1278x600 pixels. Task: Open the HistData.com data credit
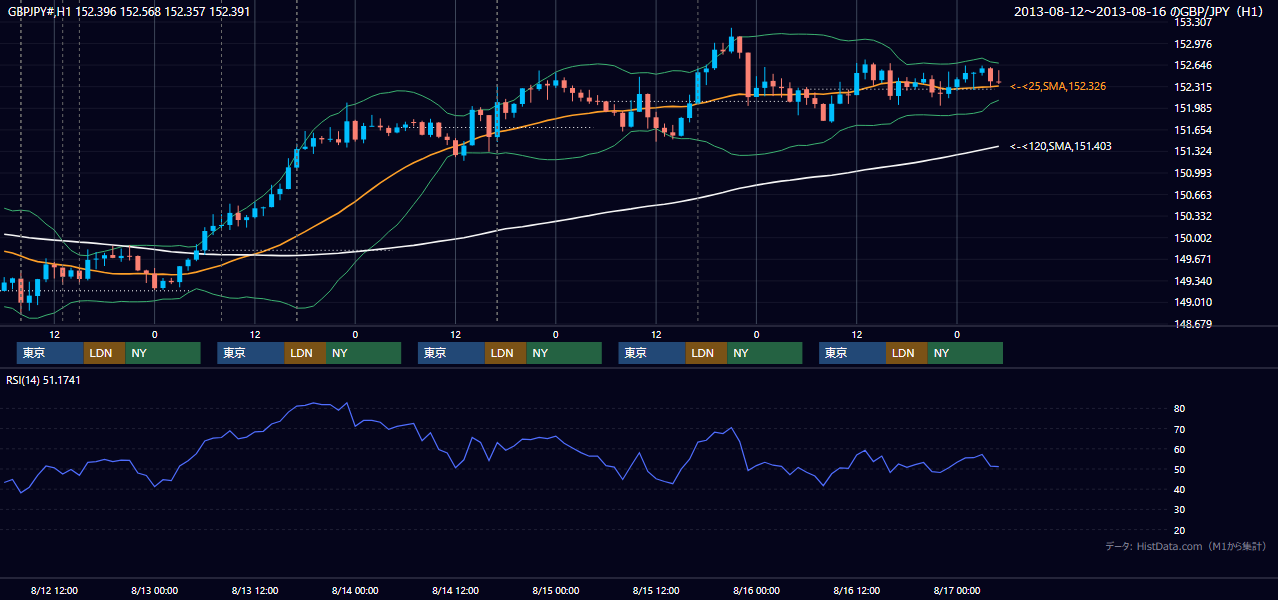click(x=1186, y=546)
